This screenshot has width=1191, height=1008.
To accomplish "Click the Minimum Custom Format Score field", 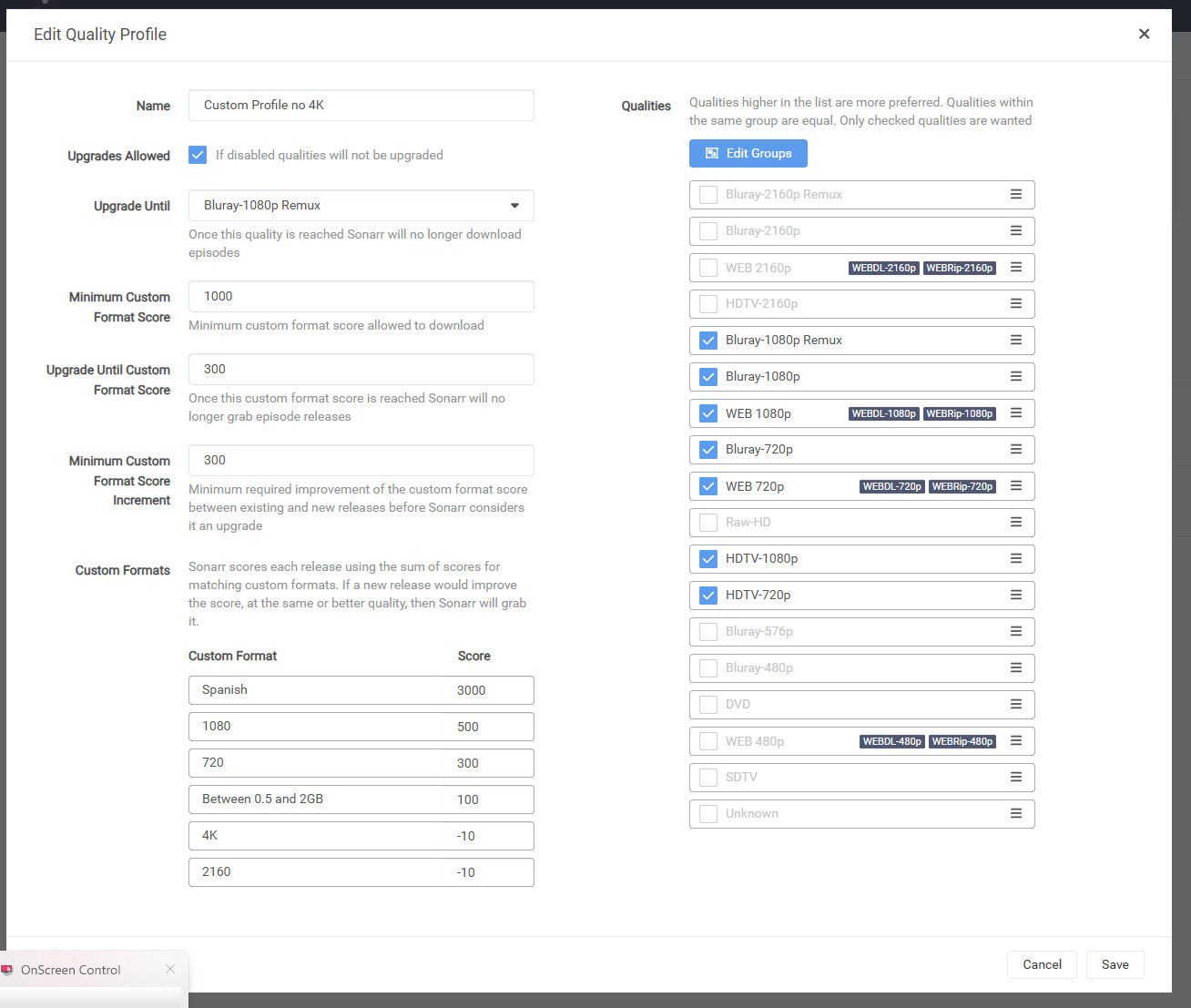I will tap(361, 296).
